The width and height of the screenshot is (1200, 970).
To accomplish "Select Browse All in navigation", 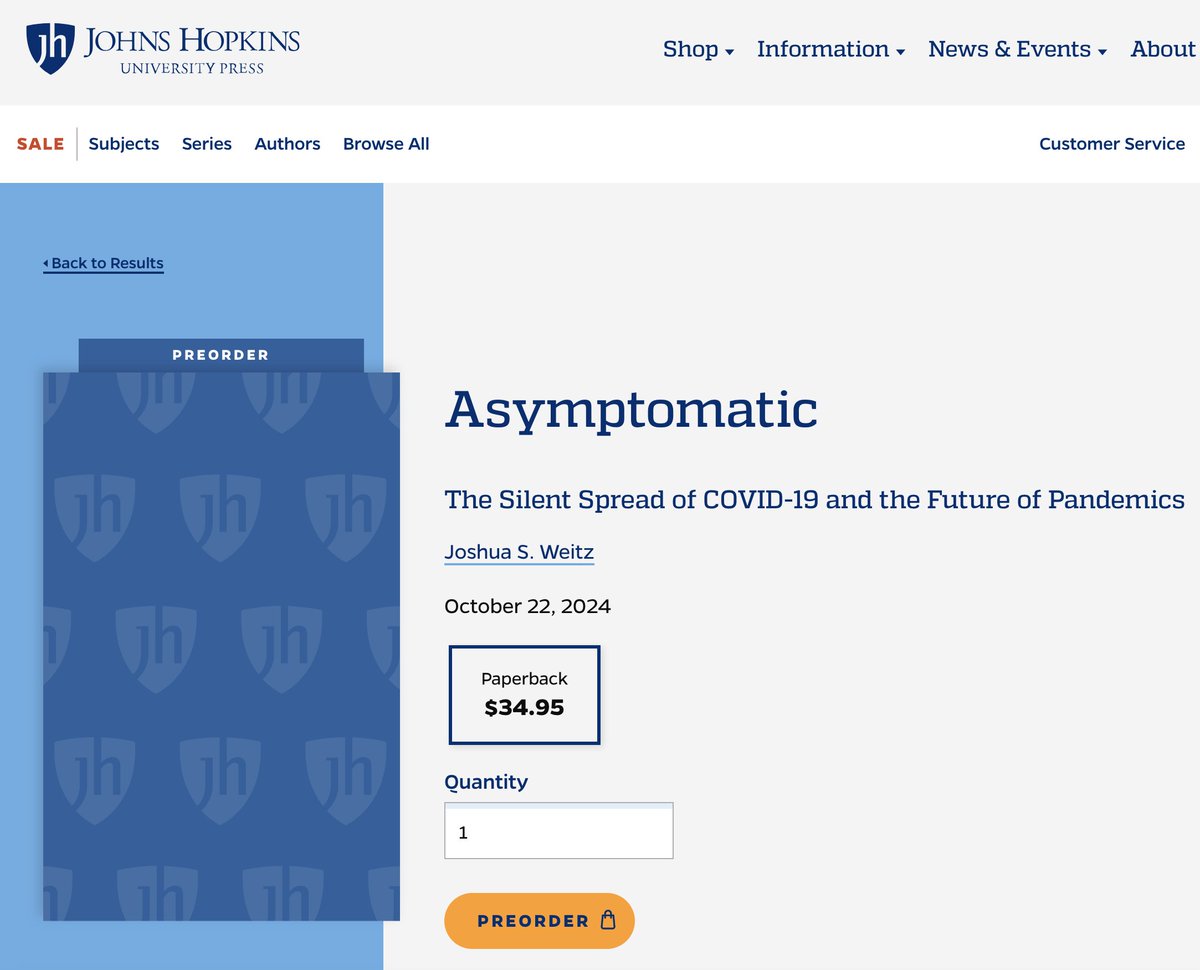I will [x=386, y=144].
